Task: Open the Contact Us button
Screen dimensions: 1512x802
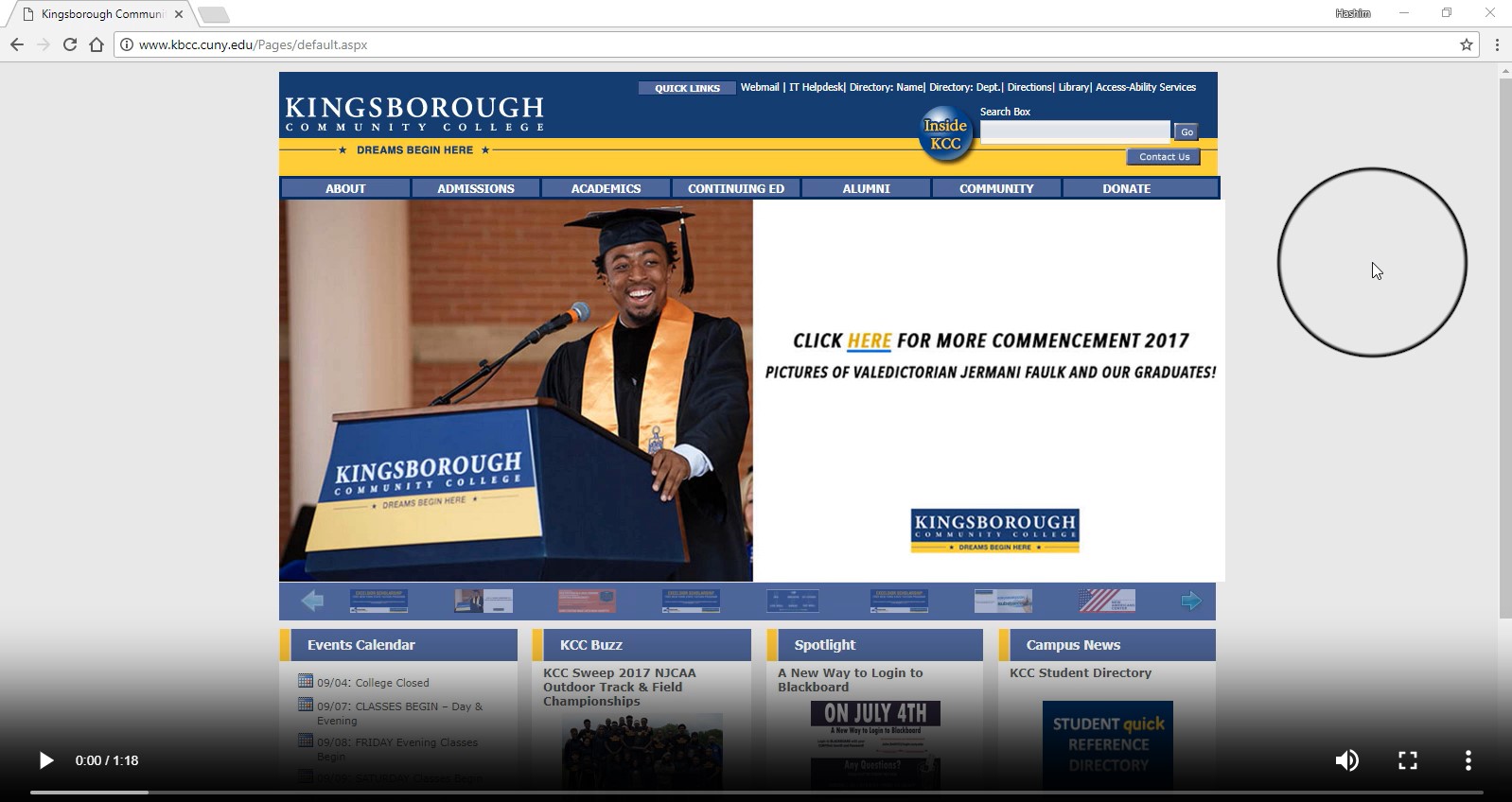Action: [1164, 157]
